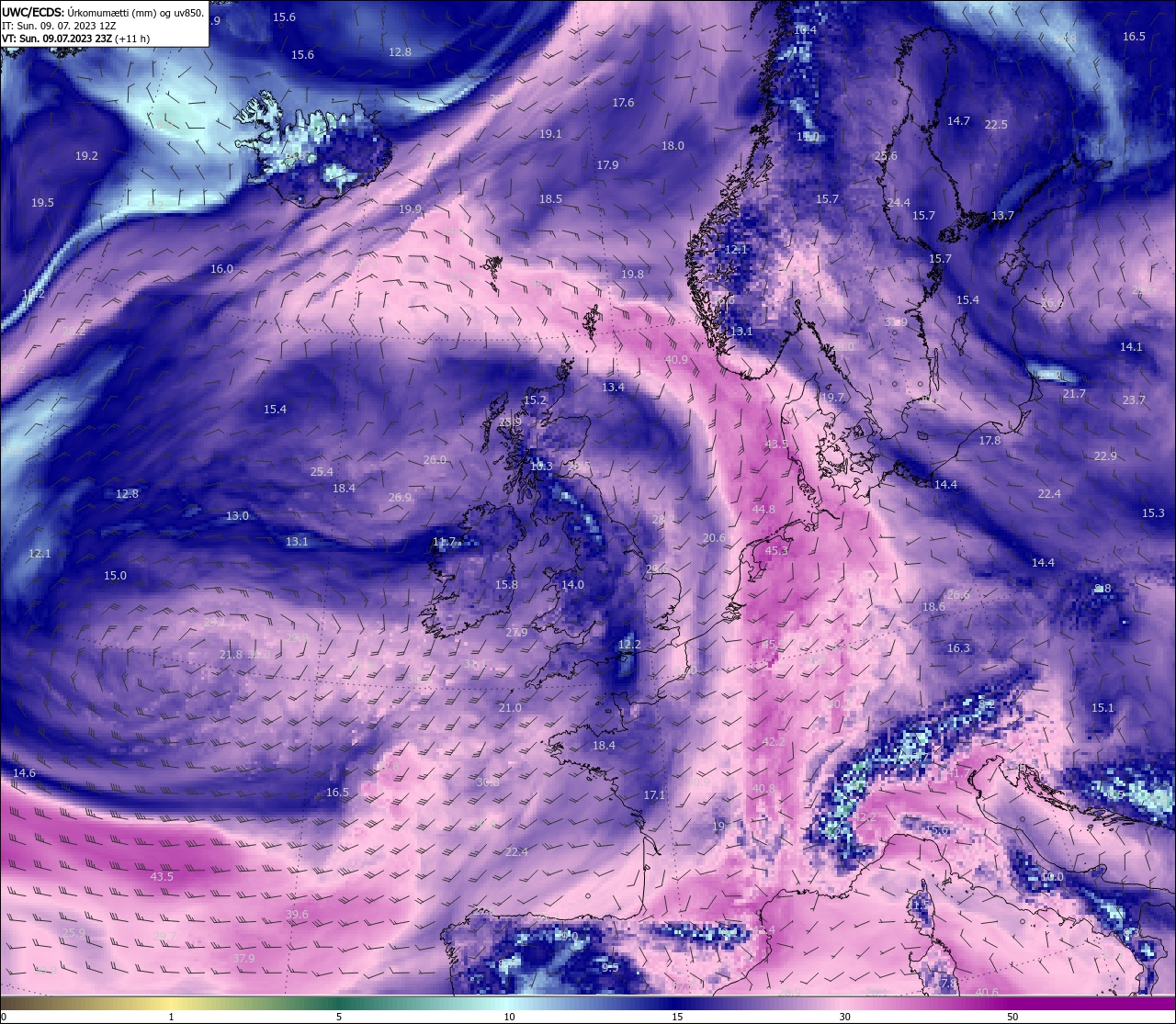The width and height of the screenshot is (1176, 1024).
Task: Click the '25.4' map value
Action: point(322,472)
